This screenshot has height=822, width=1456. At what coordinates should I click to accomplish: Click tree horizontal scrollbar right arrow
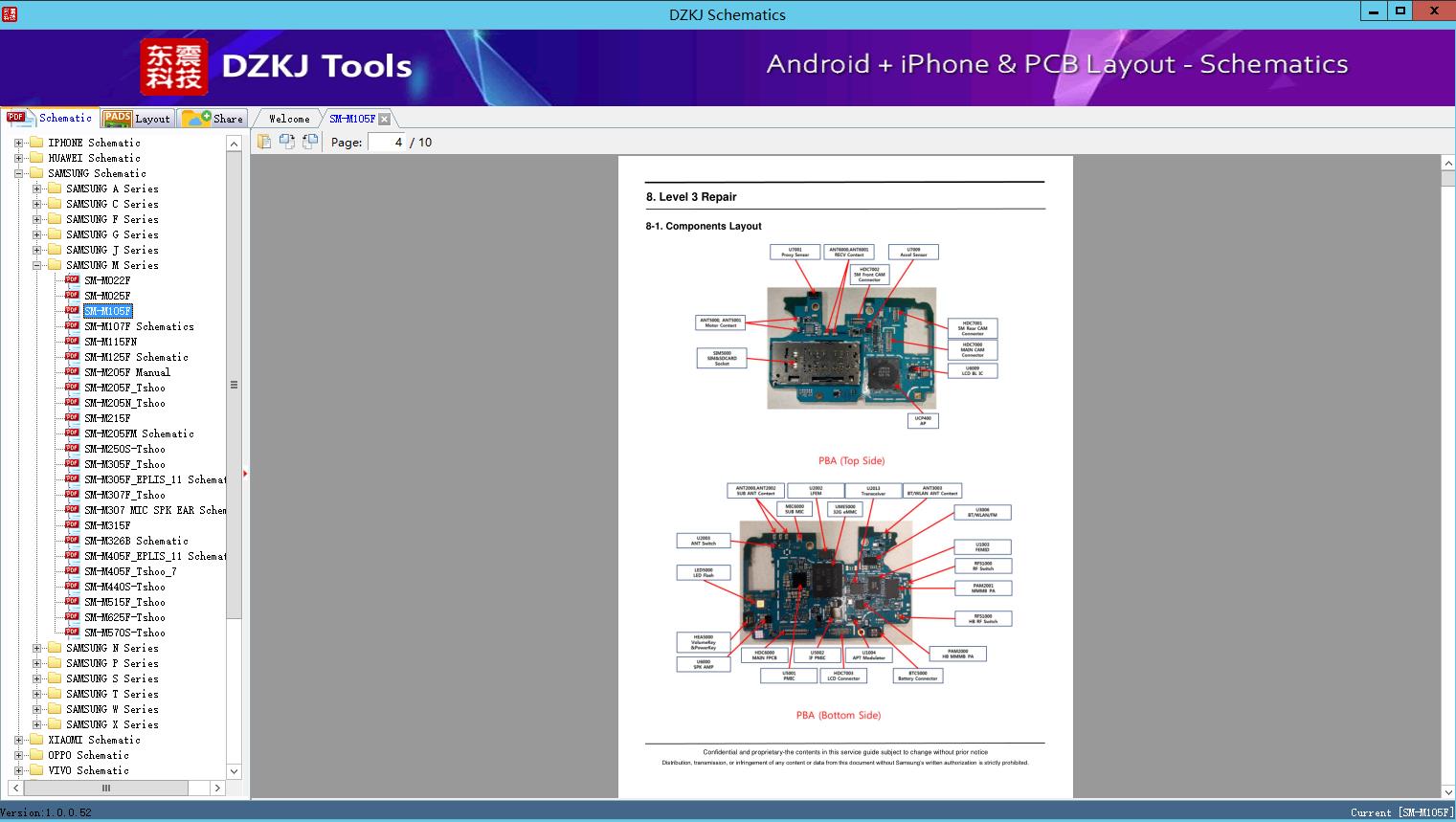pos(217,788)
